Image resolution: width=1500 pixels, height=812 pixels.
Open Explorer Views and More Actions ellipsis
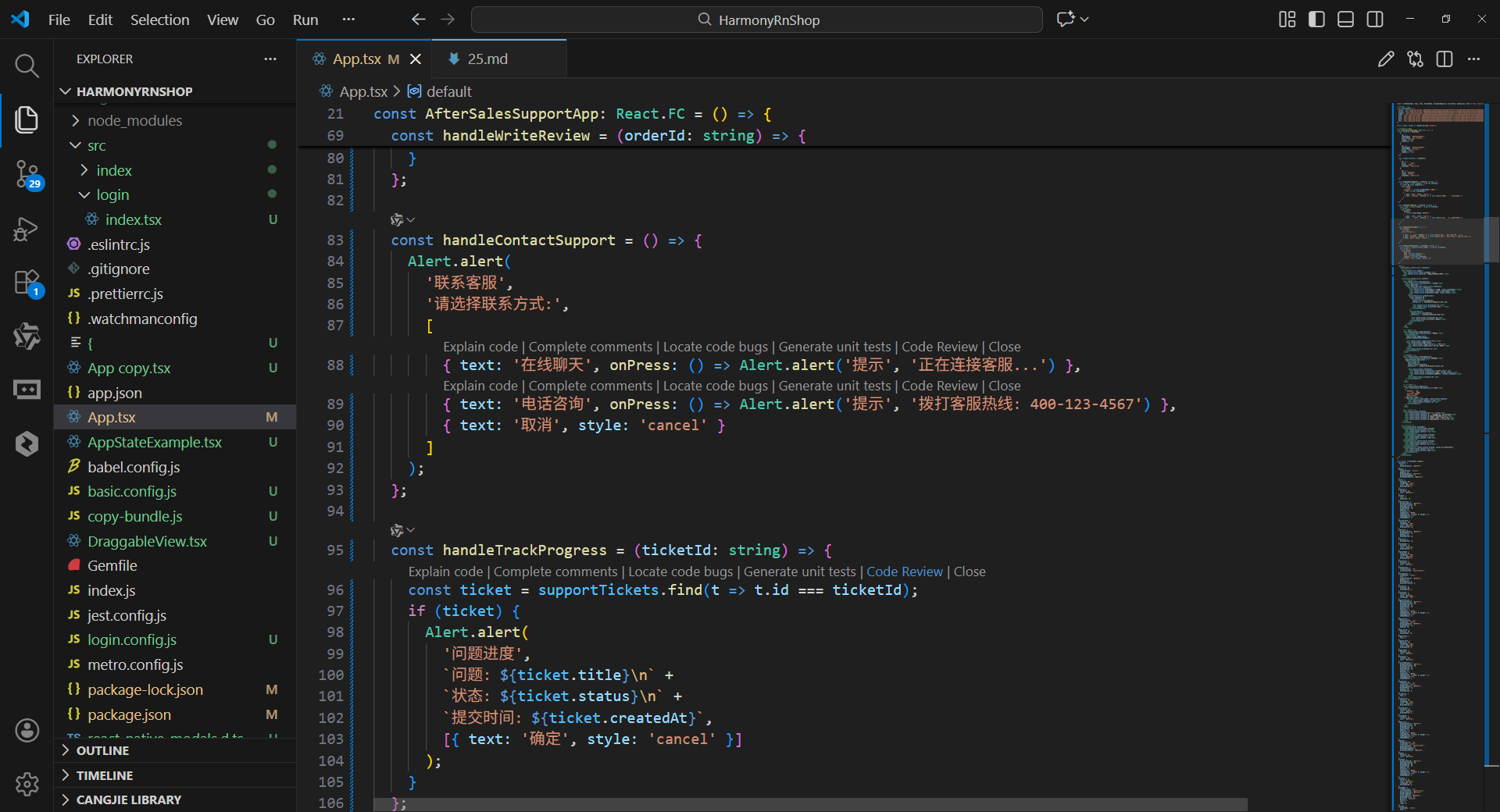(x=270, y=59)
